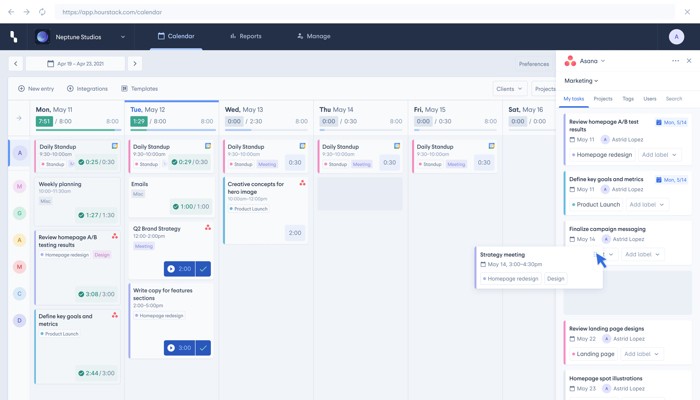Click the user avatar A in header
The image size is (700, 400).
[676, 37]
